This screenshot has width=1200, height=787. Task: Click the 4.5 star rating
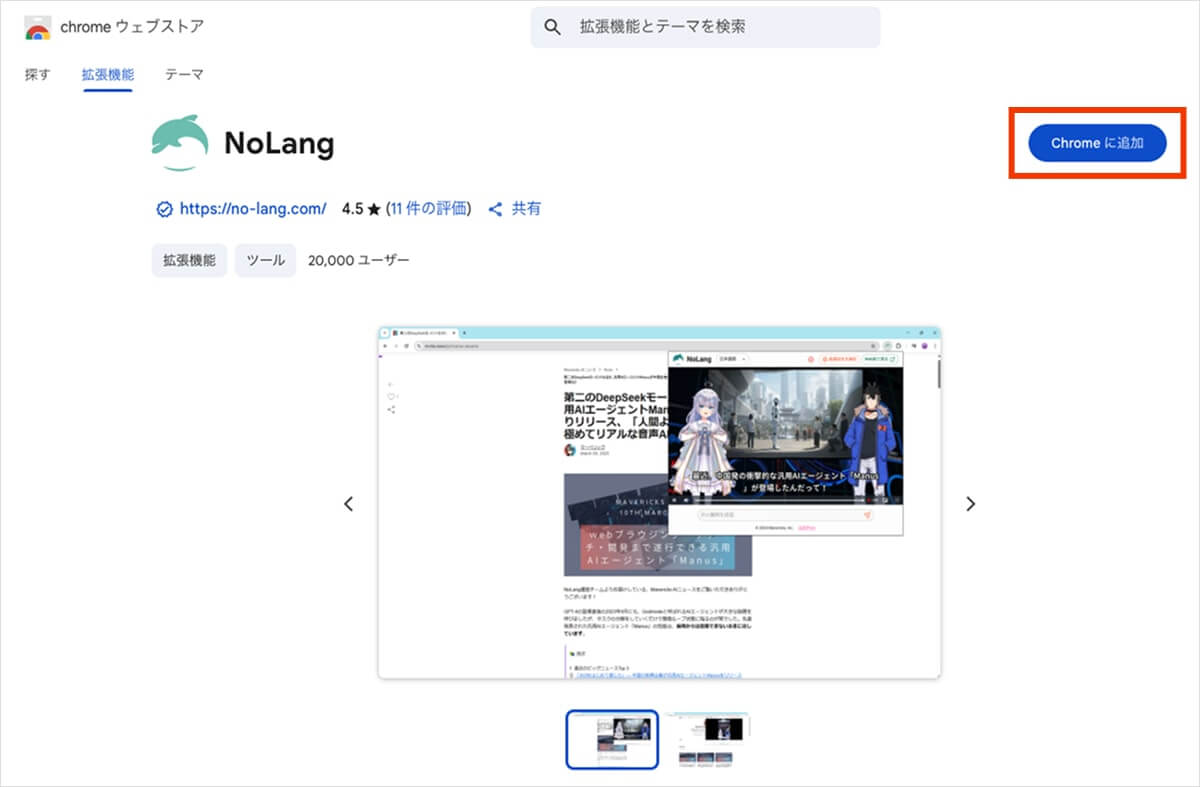(x=361, y=209)
